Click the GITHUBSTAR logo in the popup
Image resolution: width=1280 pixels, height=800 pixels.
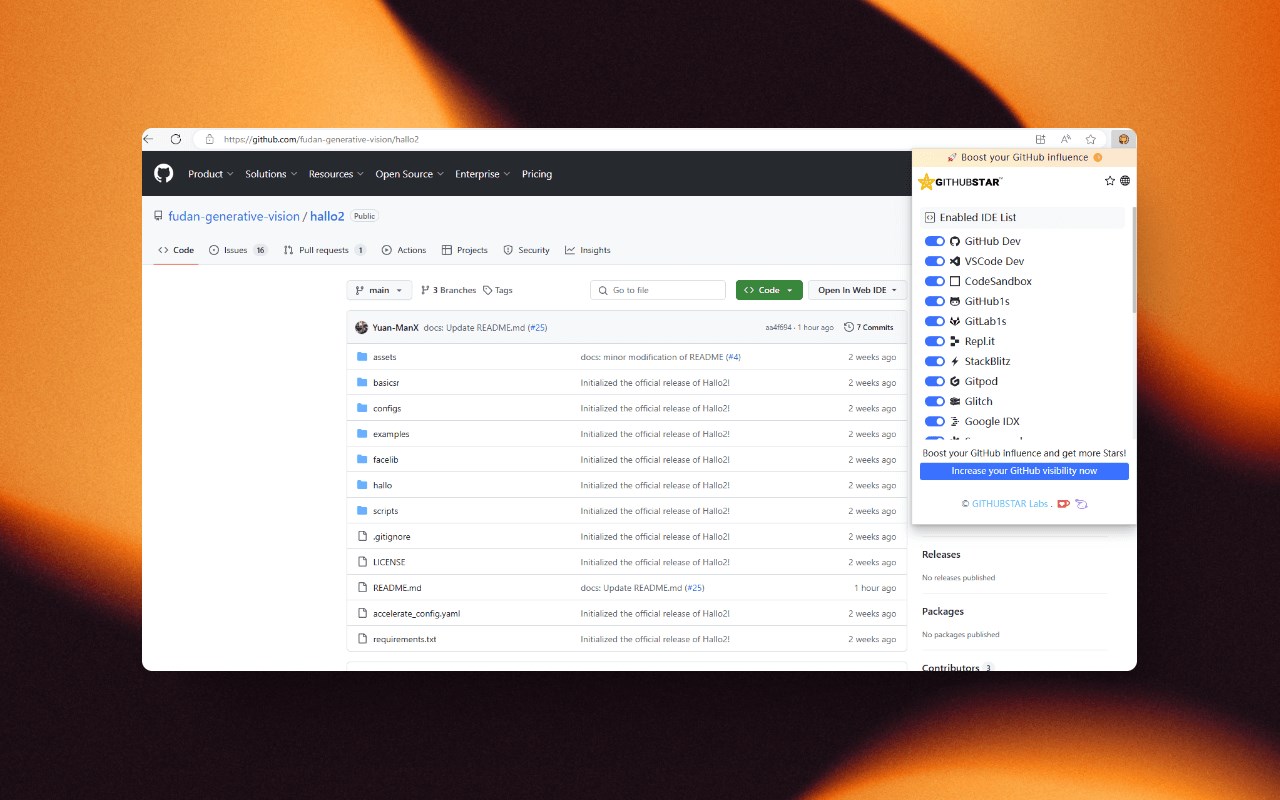pyautogui.click(x=960, y=182)
